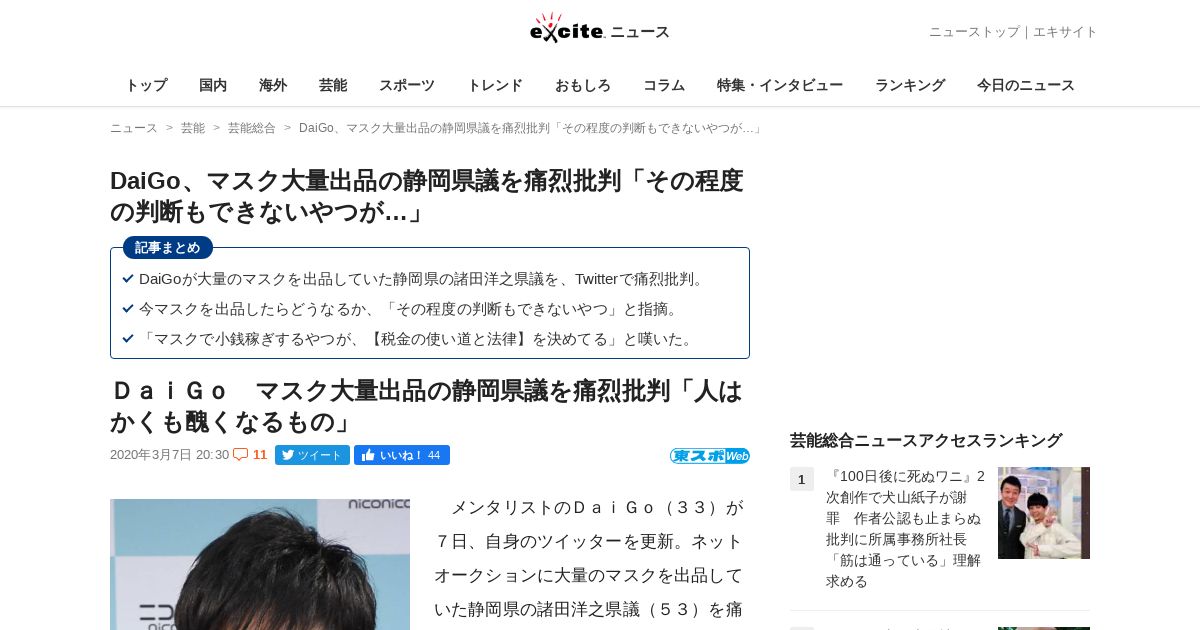Click the ranking number 1 badge
The width and height of the screenshot is (1200, 630).
(x=802, y=479)
